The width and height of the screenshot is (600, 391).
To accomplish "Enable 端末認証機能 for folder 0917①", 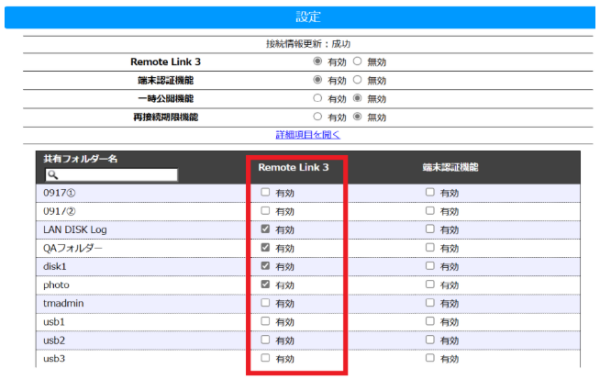I will coord(430,192).
